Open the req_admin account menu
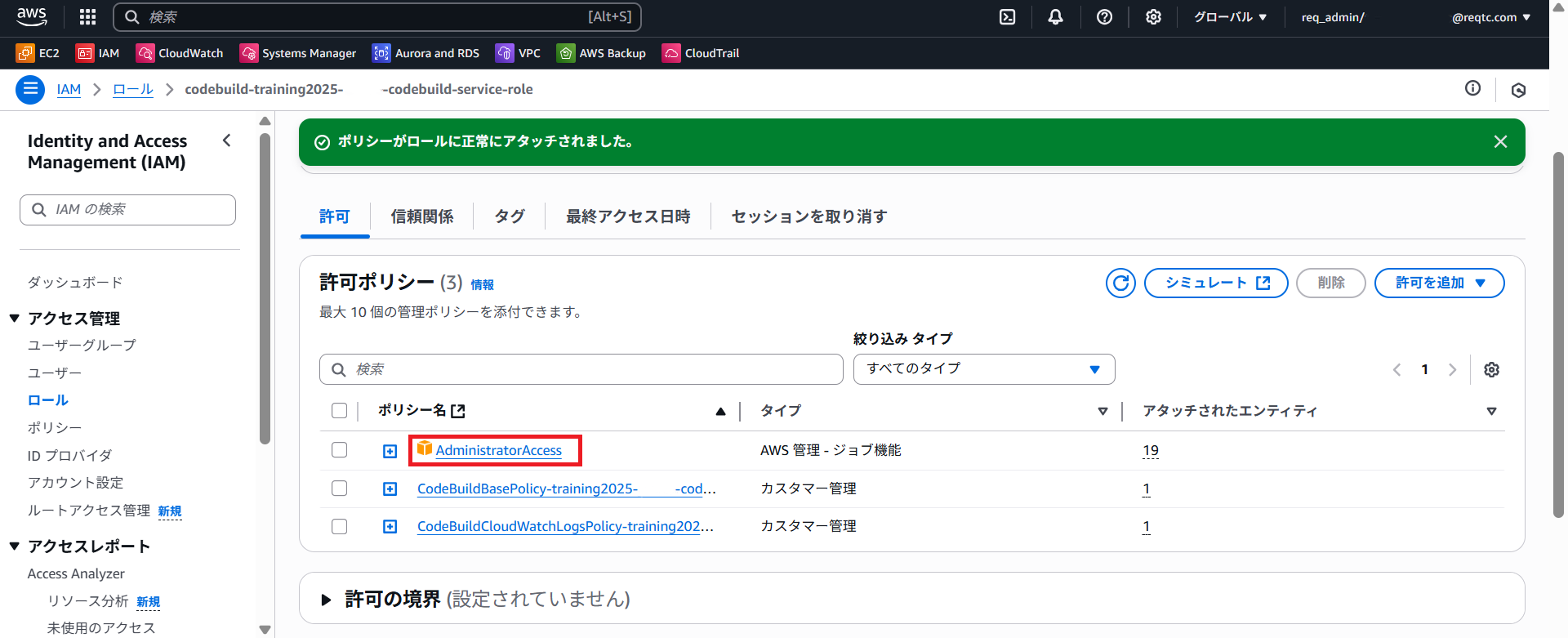1568x638 pixels. point(1415,17)
